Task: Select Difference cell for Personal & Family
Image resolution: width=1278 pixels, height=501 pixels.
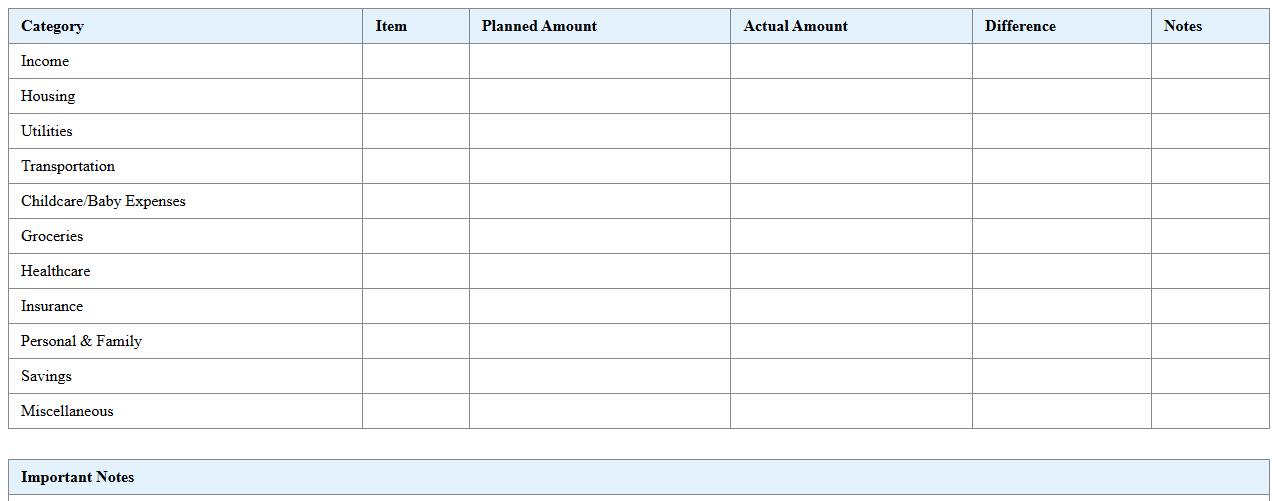Action: (1061, 341)
